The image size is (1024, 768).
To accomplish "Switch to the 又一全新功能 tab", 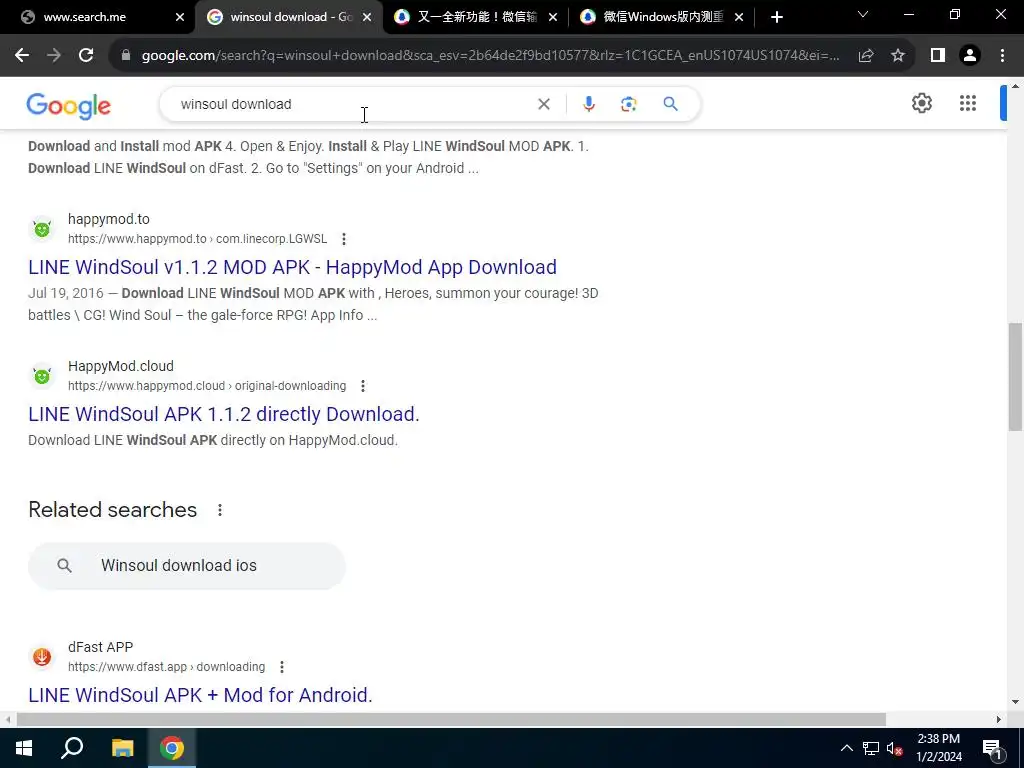I will point(477,17).
